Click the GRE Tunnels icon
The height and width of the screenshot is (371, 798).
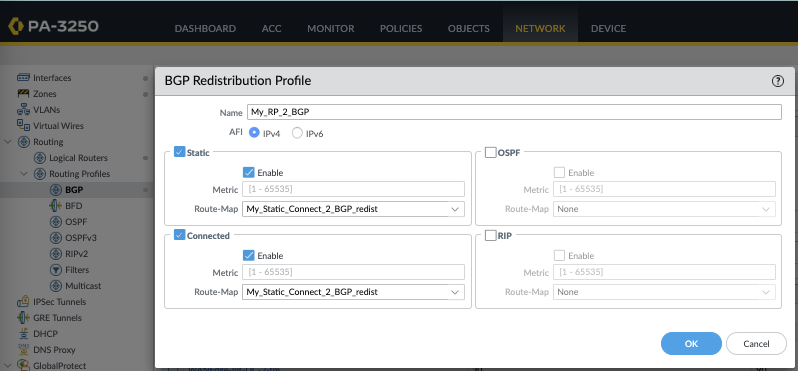(23, 318)
